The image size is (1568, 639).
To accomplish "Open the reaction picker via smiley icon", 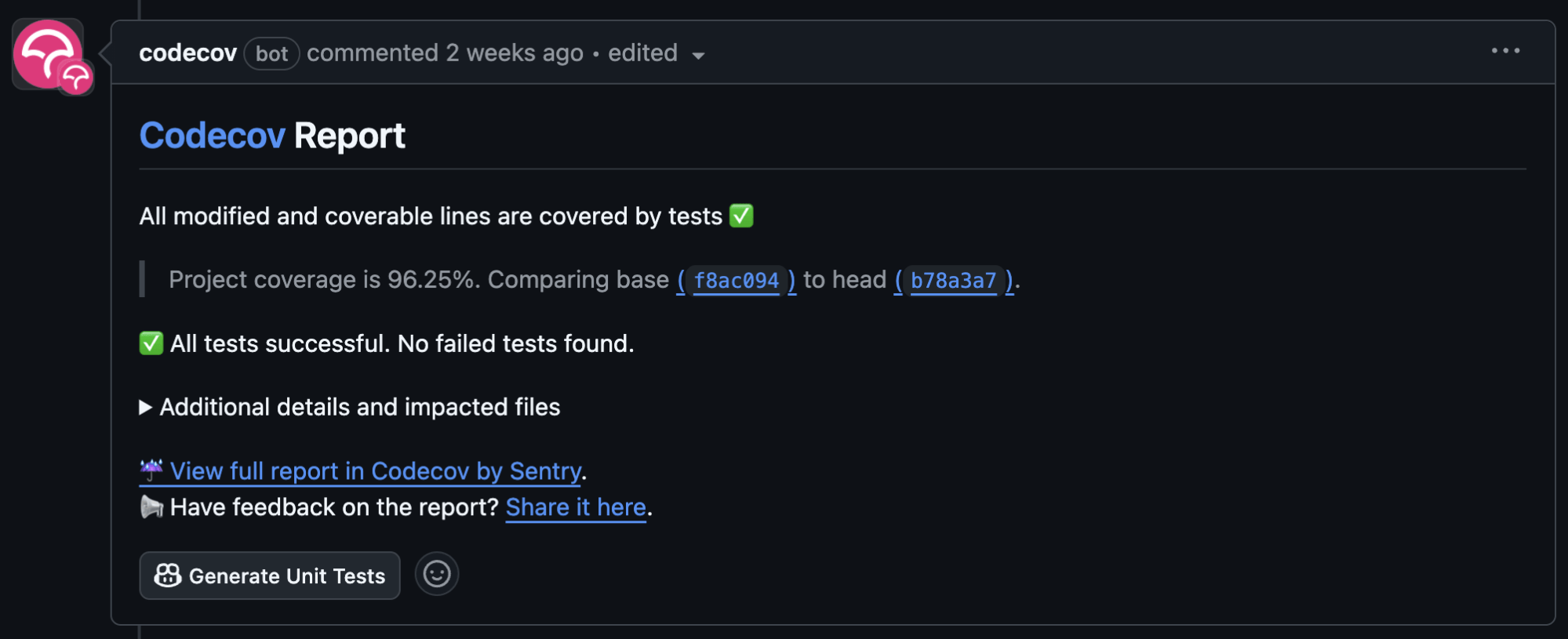I will [x=437, y=574].
